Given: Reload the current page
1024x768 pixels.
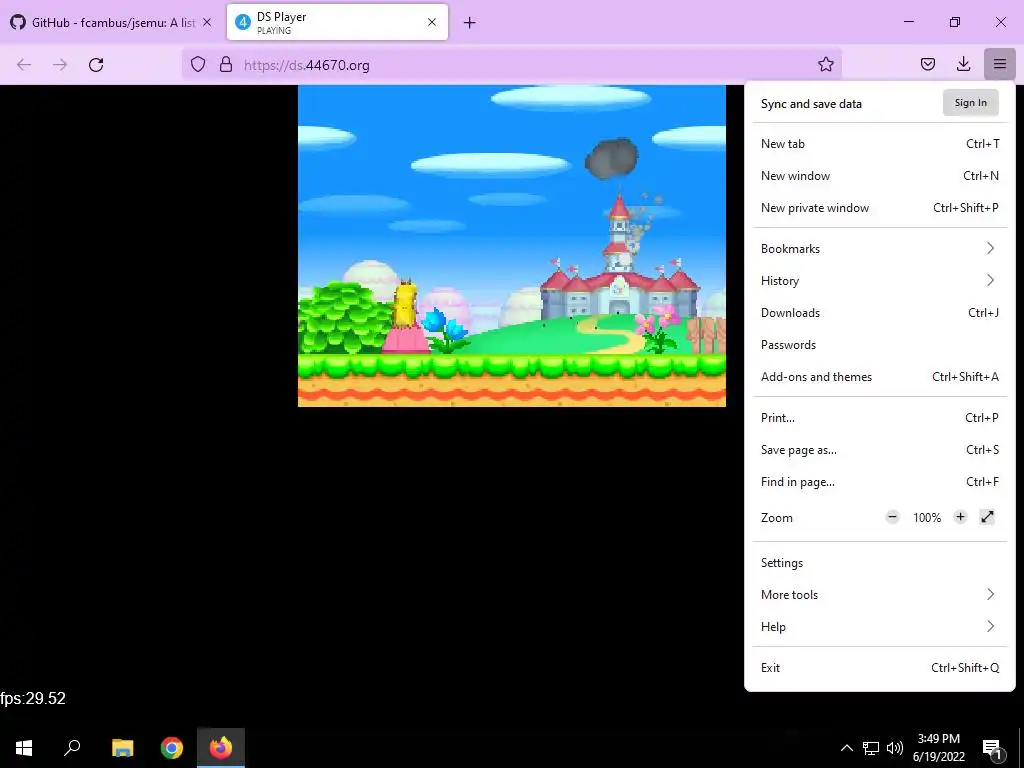Looking at the screenshot, I should pos(96,64).
